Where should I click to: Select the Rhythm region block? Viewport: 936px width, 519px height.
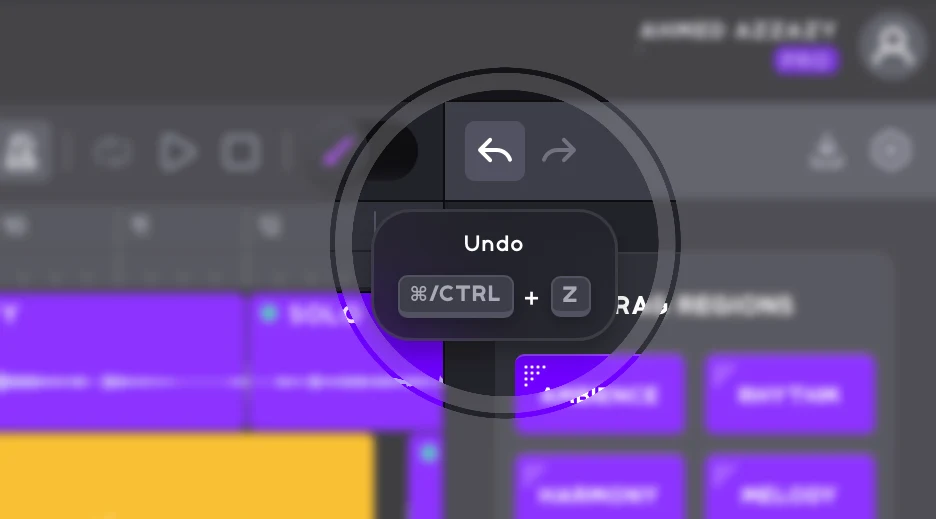pyautogui.click(x=789, y=393)
